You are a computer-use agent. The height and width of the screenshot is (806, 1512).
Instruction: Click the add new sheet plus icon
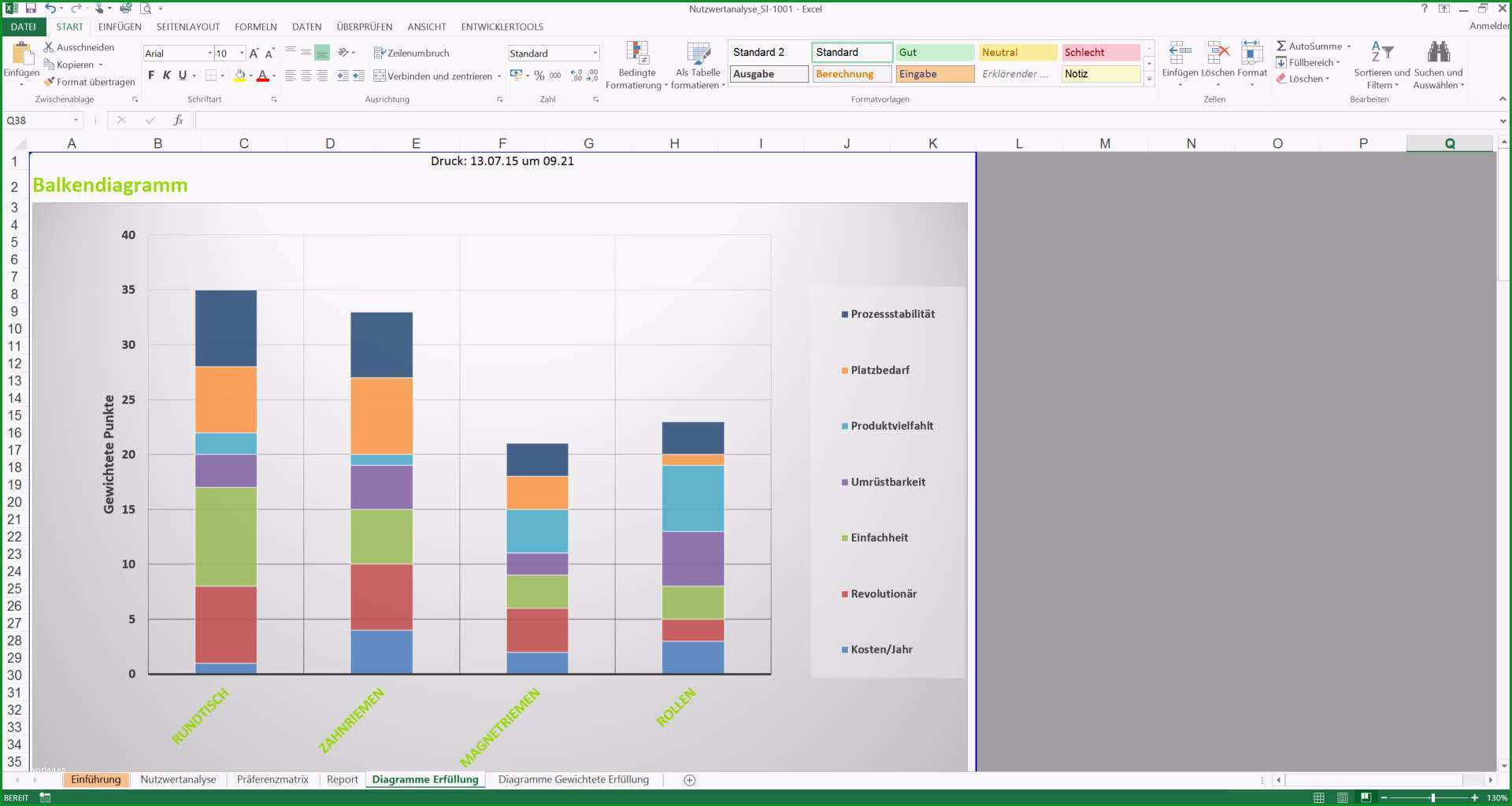click(x=690, y=780)
